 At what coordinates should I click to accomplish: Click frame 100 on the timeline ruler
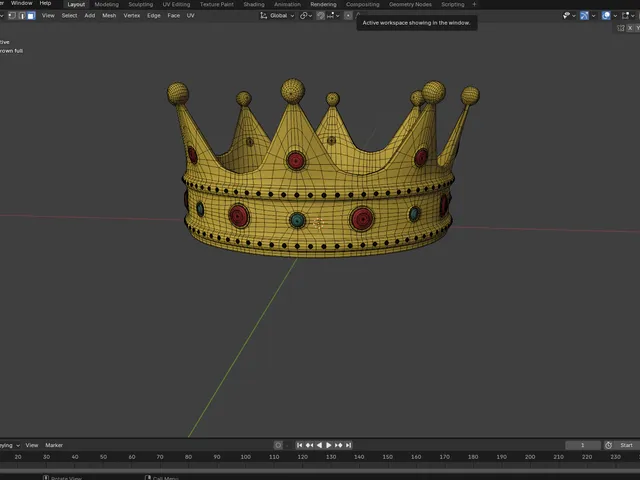click(246, 457)
